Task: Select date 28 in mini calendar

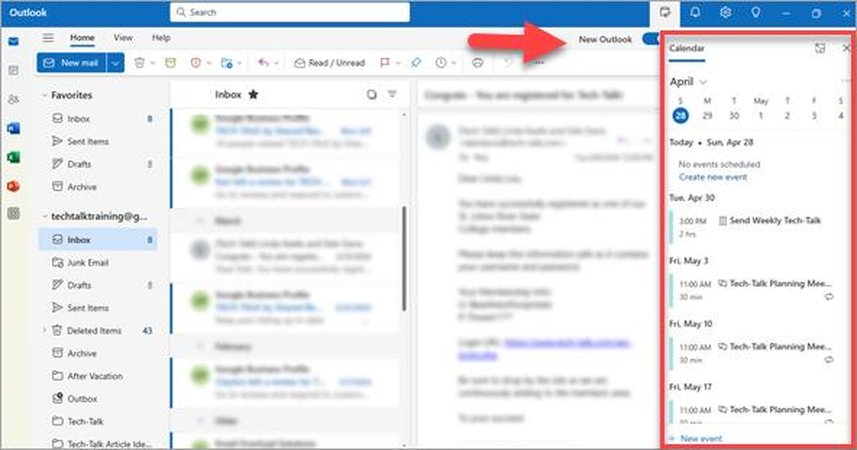Action: (680, 115)
